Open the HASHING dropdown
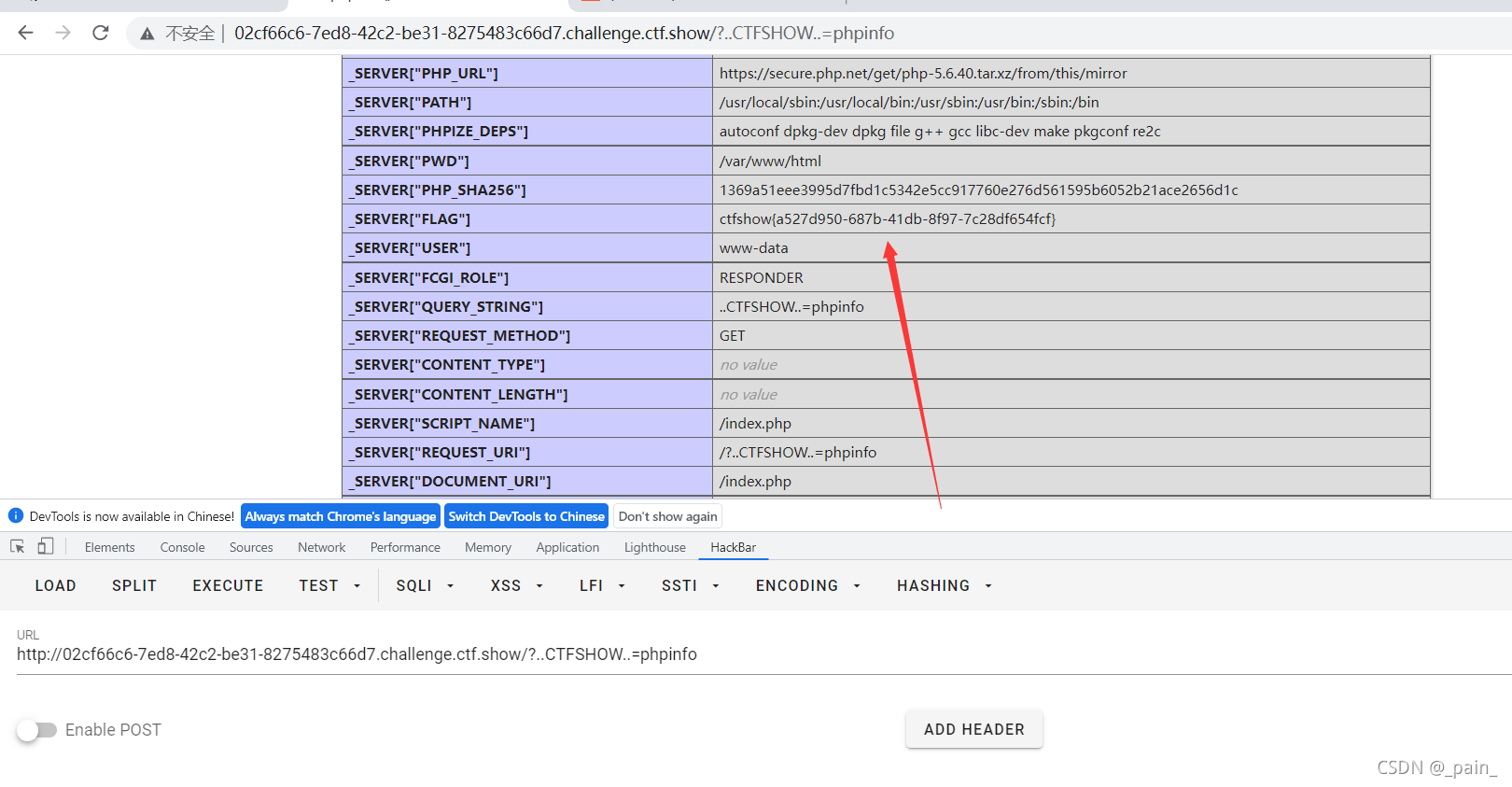 point(945,585)
